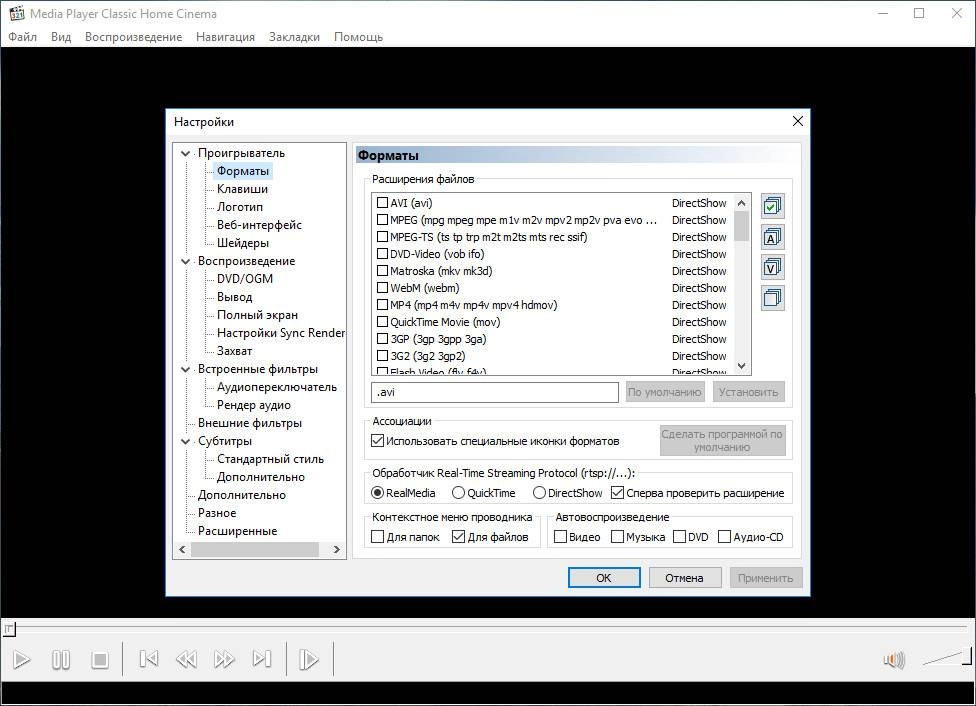Viewport: 976px width, 706px height.
Task: Check QuickTime Movie (mov) checkbox
Action: [x=382, y=321]
